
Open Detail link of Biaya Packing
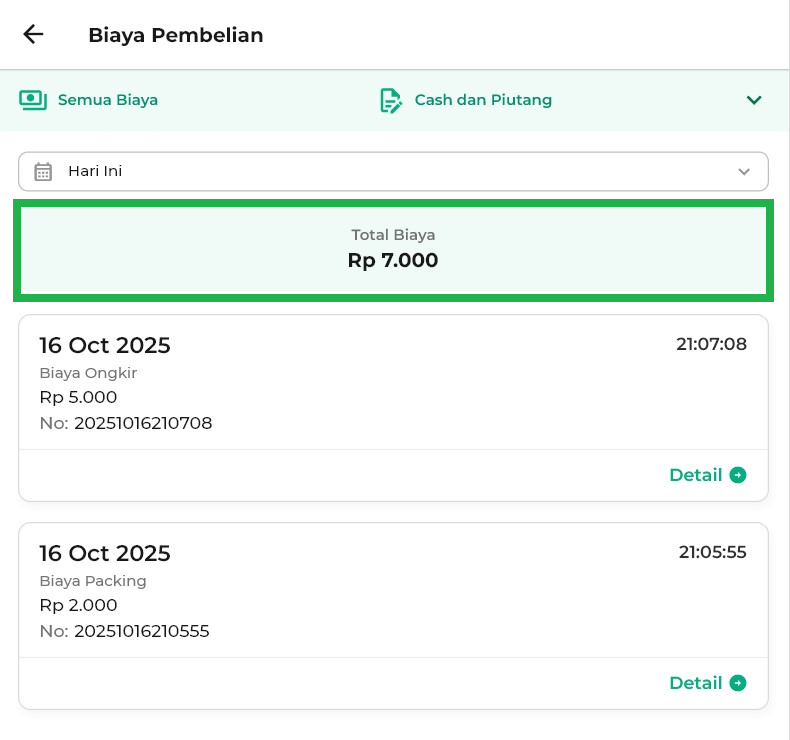point(696,683)
